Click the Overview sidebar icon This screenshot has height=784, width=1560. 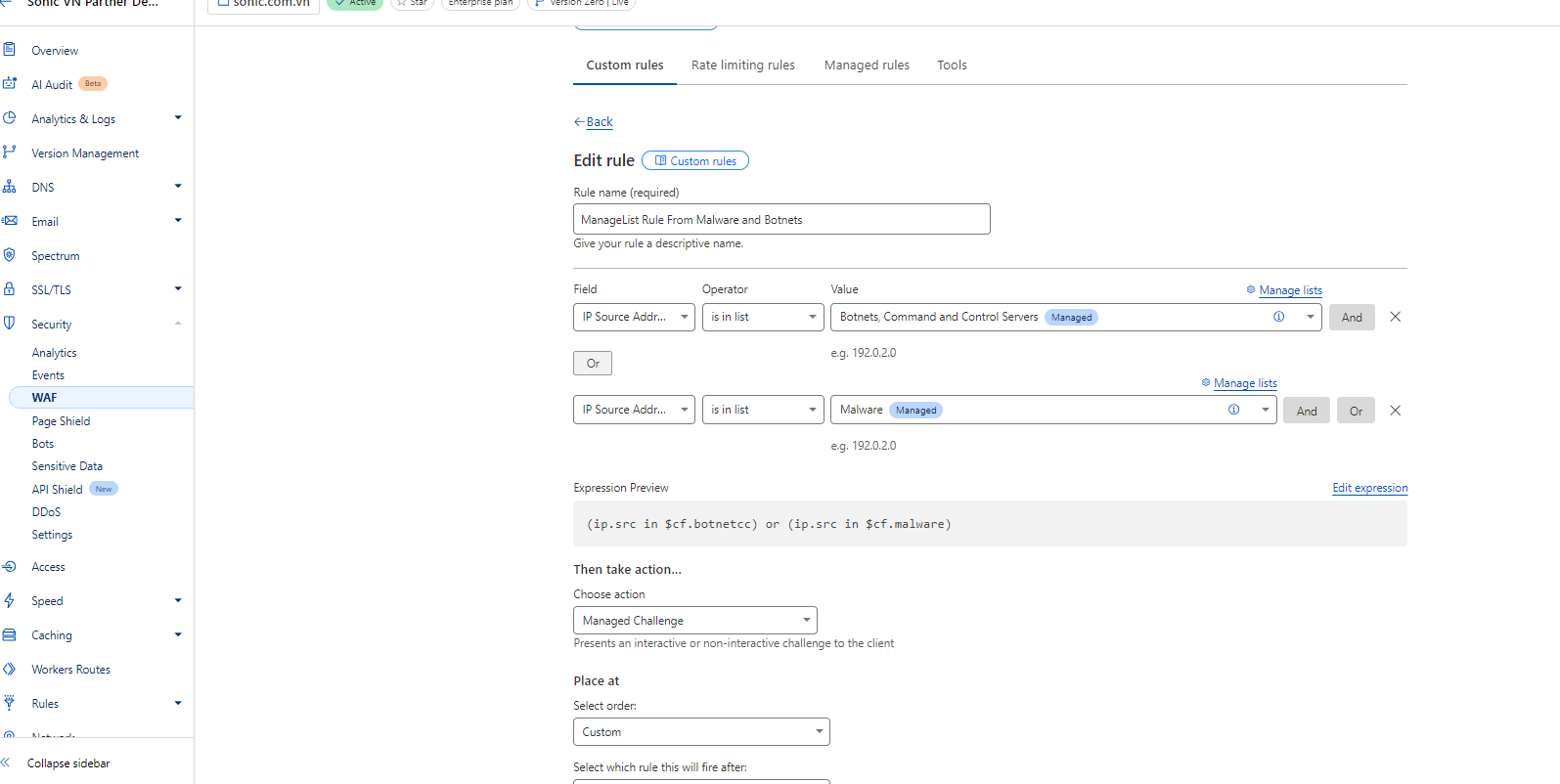pos(9,50)
